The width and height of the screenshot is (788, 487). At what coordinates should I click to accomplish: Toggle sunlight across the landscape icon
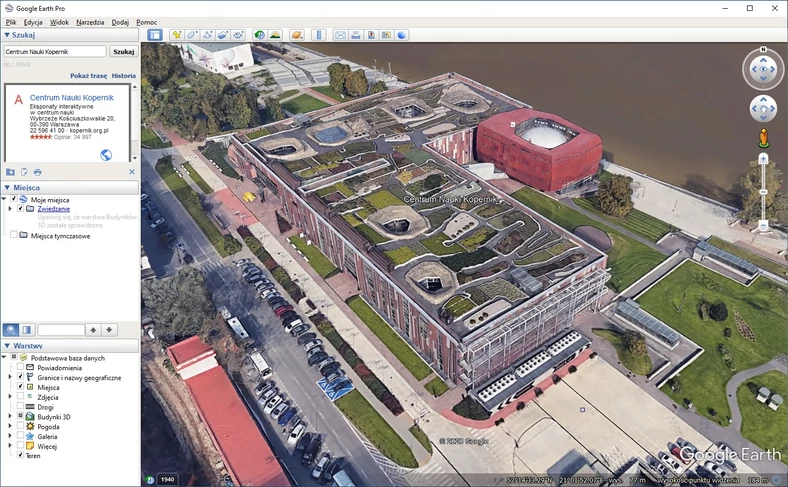[274, 35]
